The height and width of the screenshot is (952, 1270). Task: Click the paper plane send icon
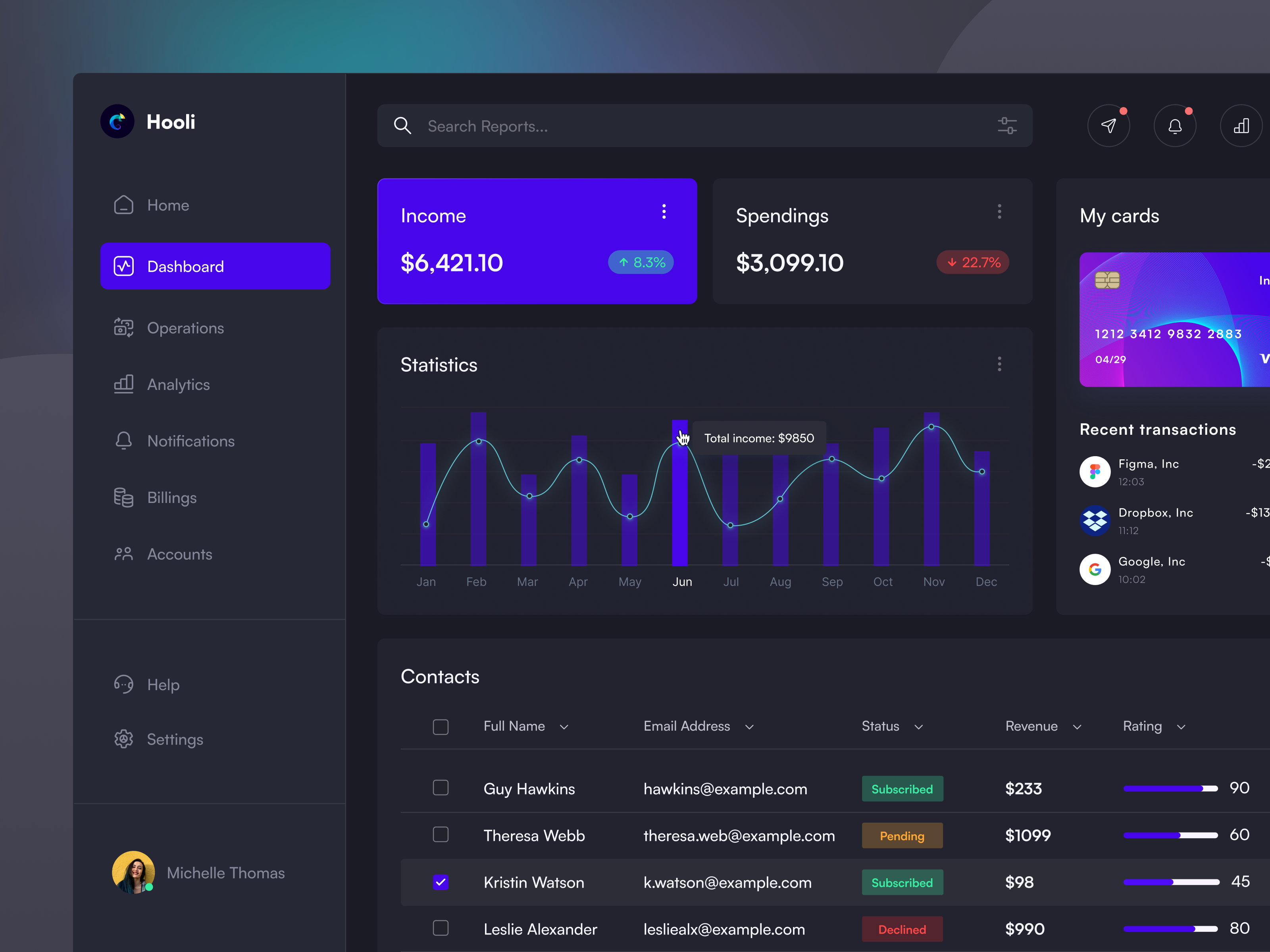coord(1108,126)
